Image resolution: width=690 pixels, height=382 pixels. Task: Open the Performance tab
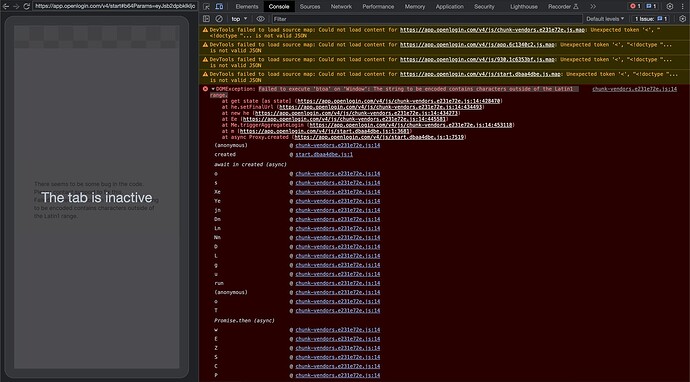[378, 7]
